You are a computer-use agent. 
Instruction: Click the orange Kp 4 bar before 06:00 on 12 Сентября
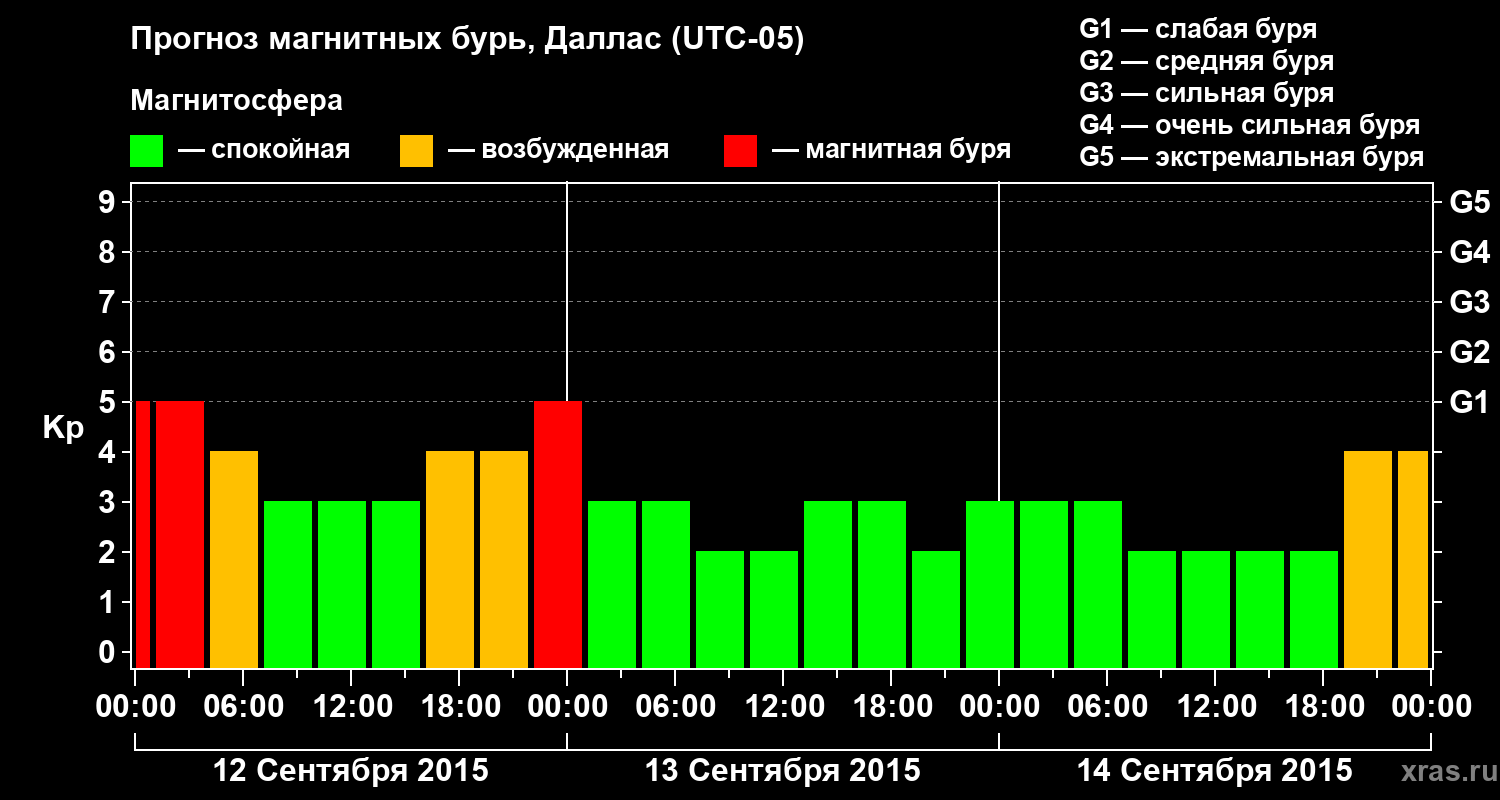(x=234, y=559)
